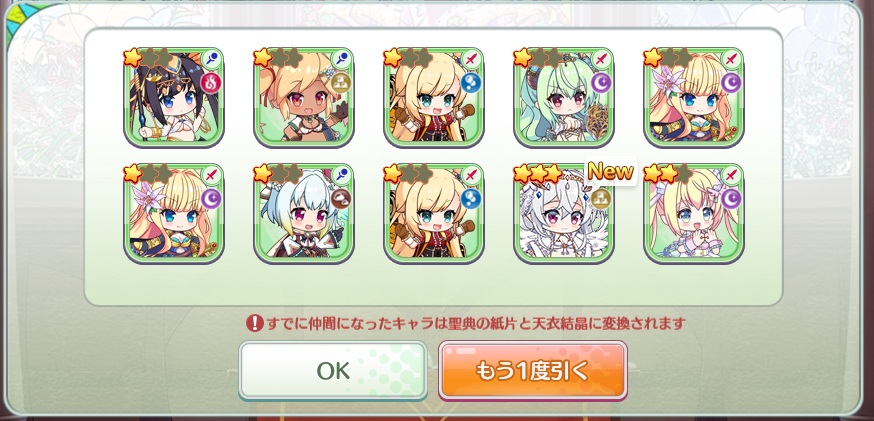
Task: Click the brown cloud element icon
Action: (341, 199)
